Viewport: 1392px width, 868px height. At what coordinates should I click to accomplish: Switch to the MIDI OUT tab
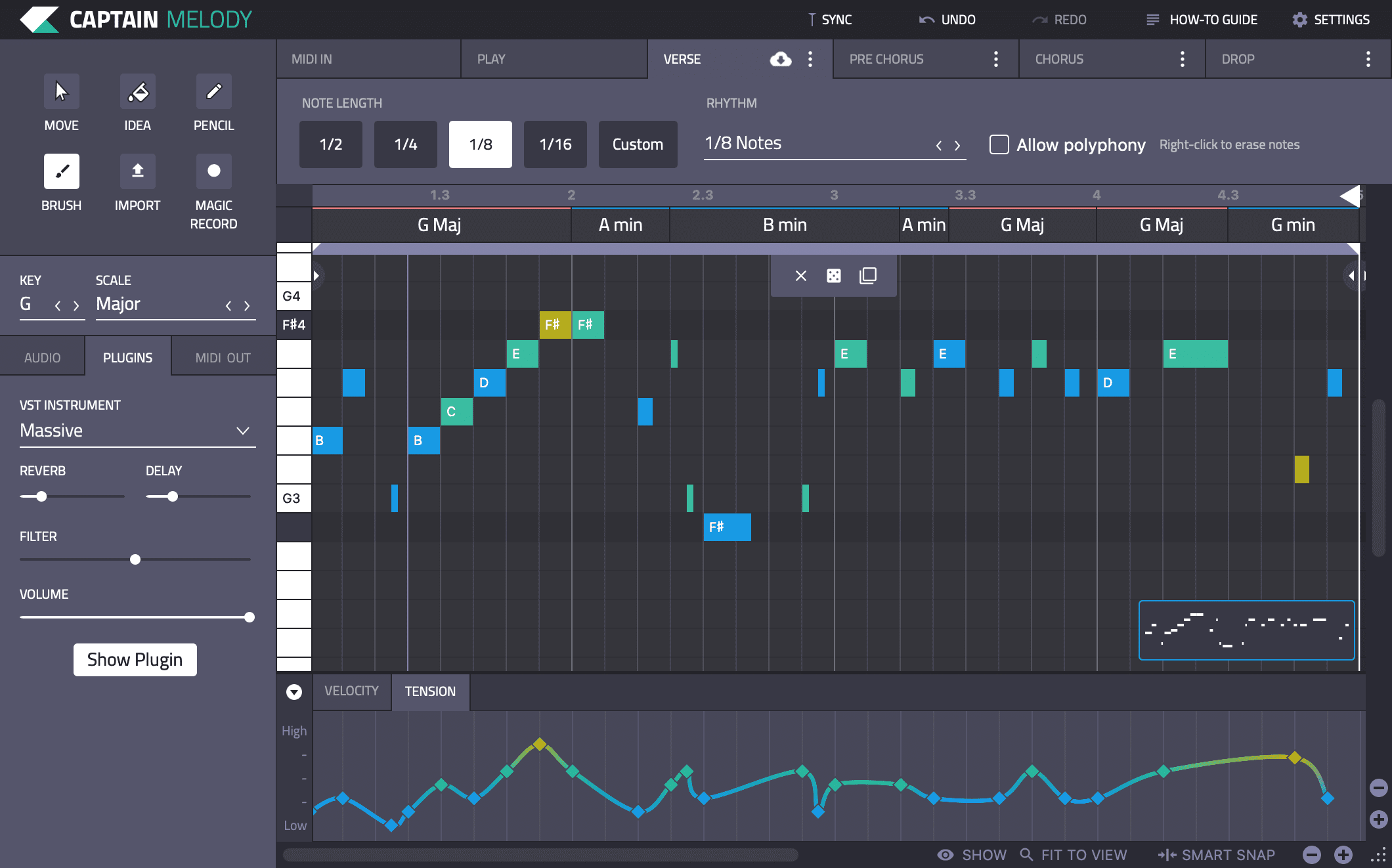click(223, 358)
